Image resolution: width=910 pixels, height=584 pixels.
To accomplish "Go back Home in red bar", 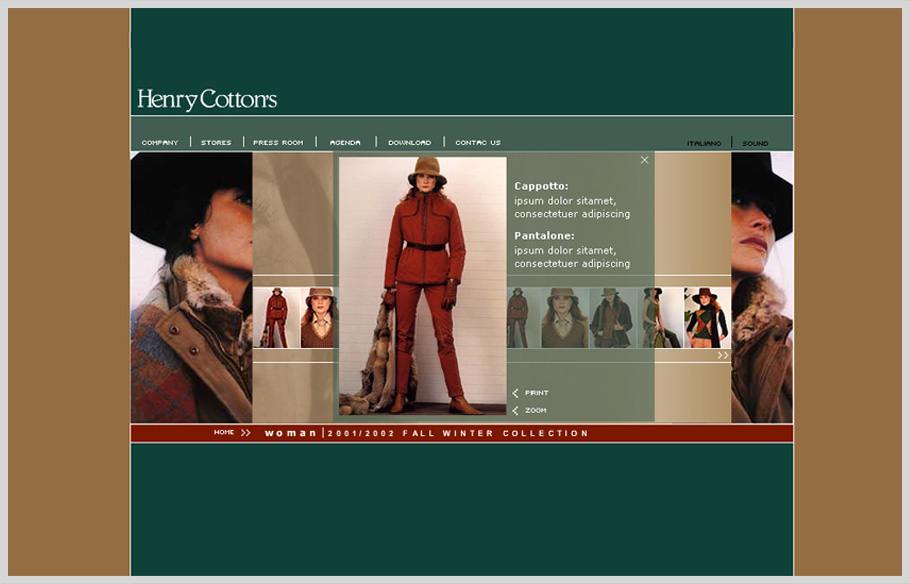I will [223, 432].
